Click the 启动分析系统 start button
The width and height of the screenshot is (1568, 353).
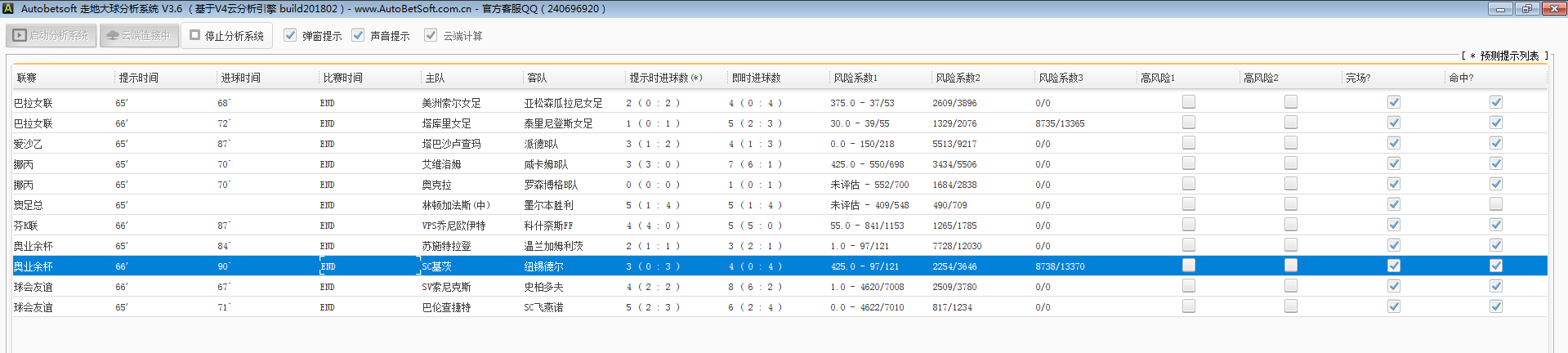click(52, 36)
